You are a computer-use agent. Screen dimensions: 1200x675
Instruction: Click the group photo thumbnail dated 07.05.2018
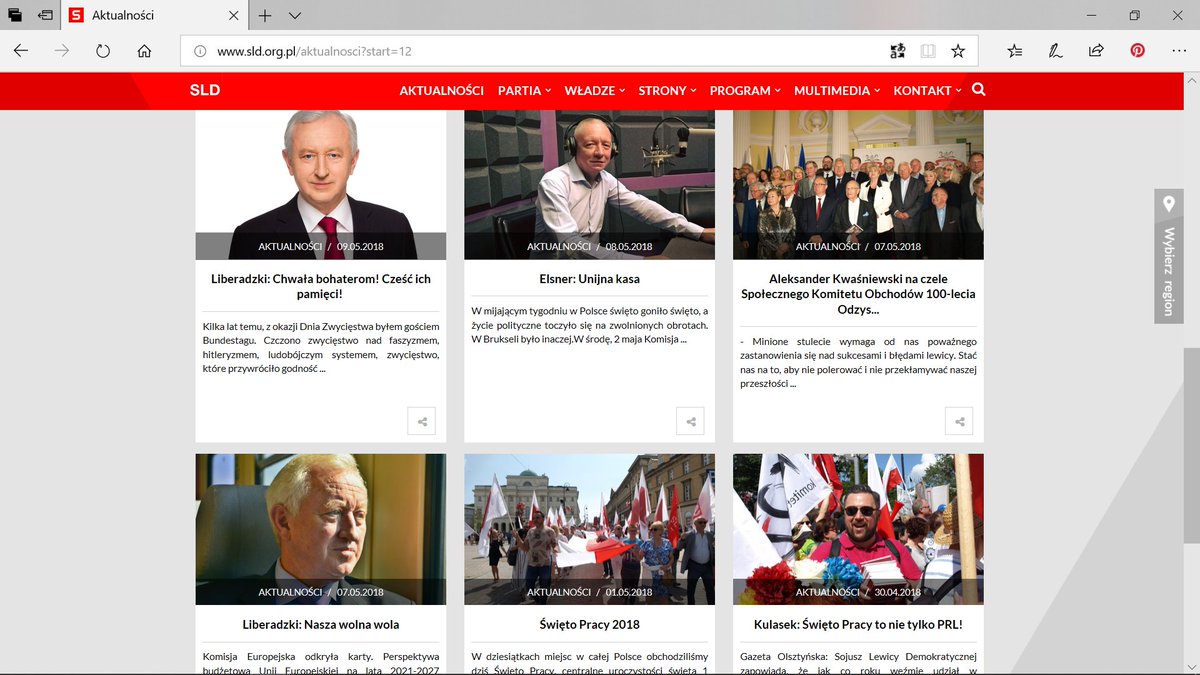tap(858, 185)
